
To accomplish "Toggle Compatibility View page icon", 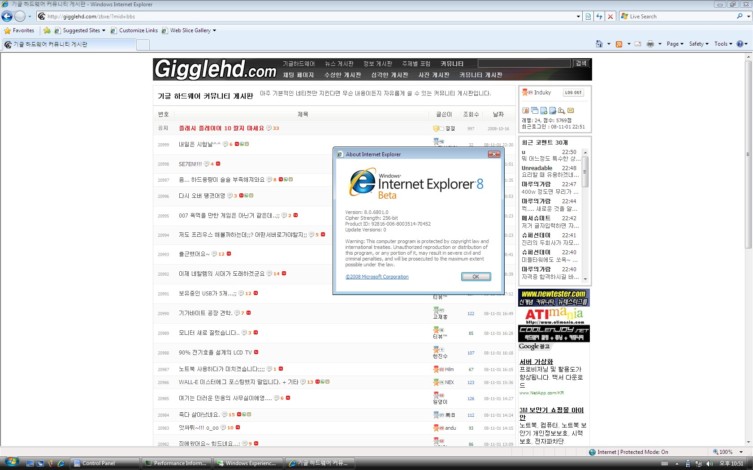I will pos(588,16).
